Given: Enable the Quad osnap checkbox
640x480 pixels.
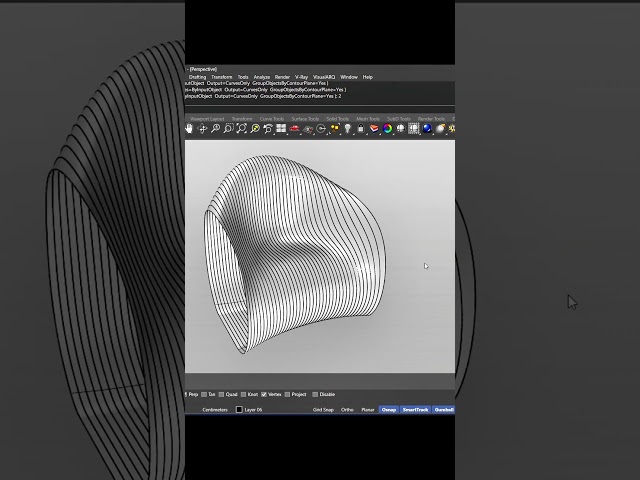Looking at the screenshot, I should 221,394.
